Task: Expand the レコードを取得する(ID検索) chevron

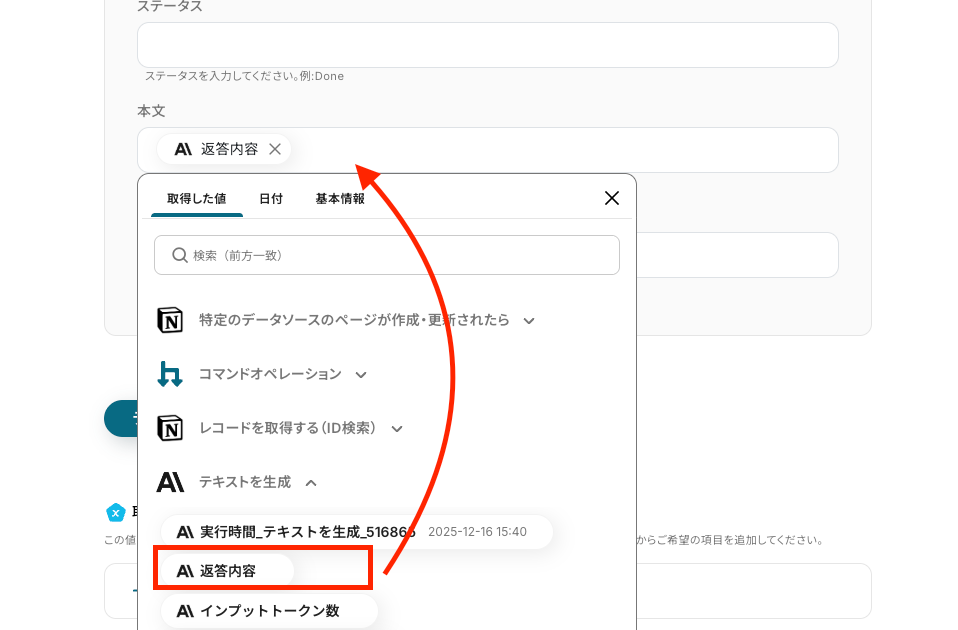Action: pyautogui.click(x=397, y=429)
